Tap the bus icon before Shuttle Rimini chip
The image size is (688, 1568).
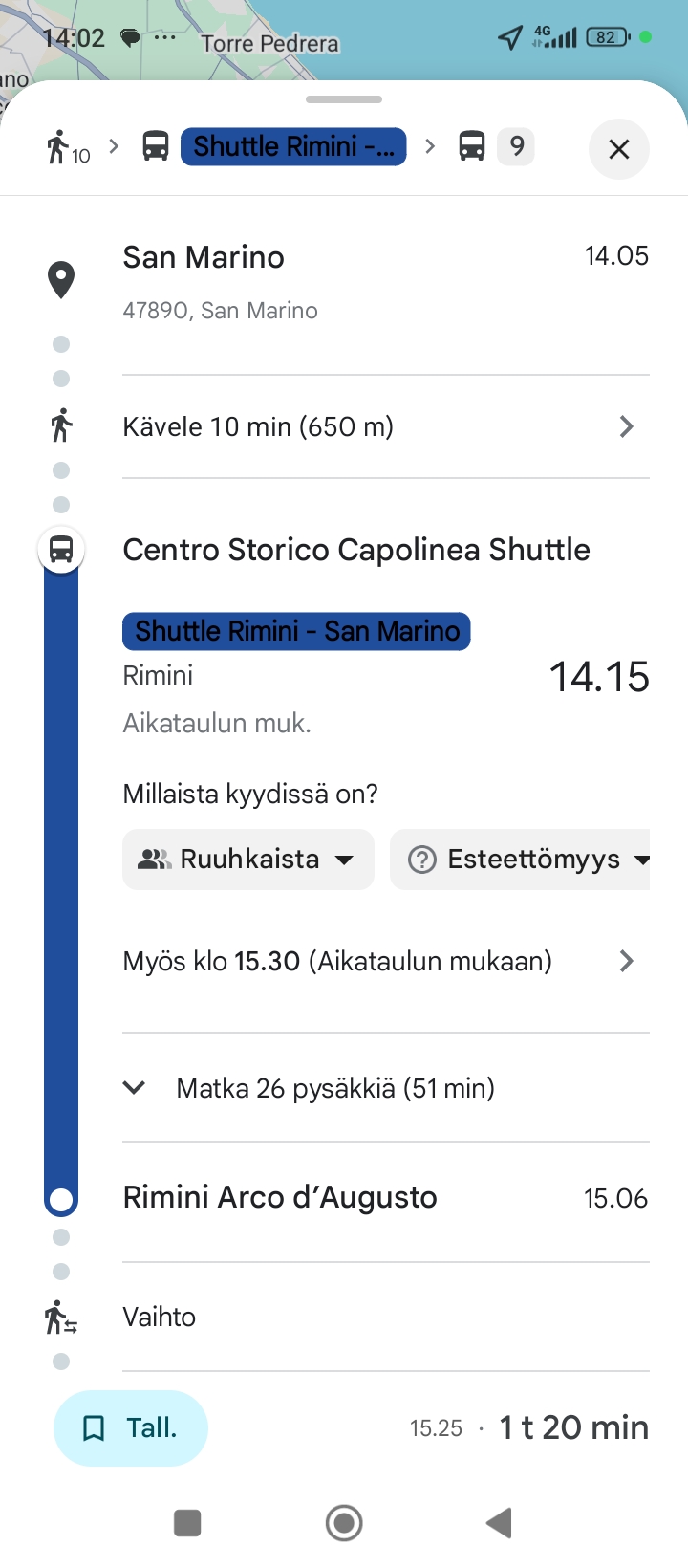pos(156,146)
